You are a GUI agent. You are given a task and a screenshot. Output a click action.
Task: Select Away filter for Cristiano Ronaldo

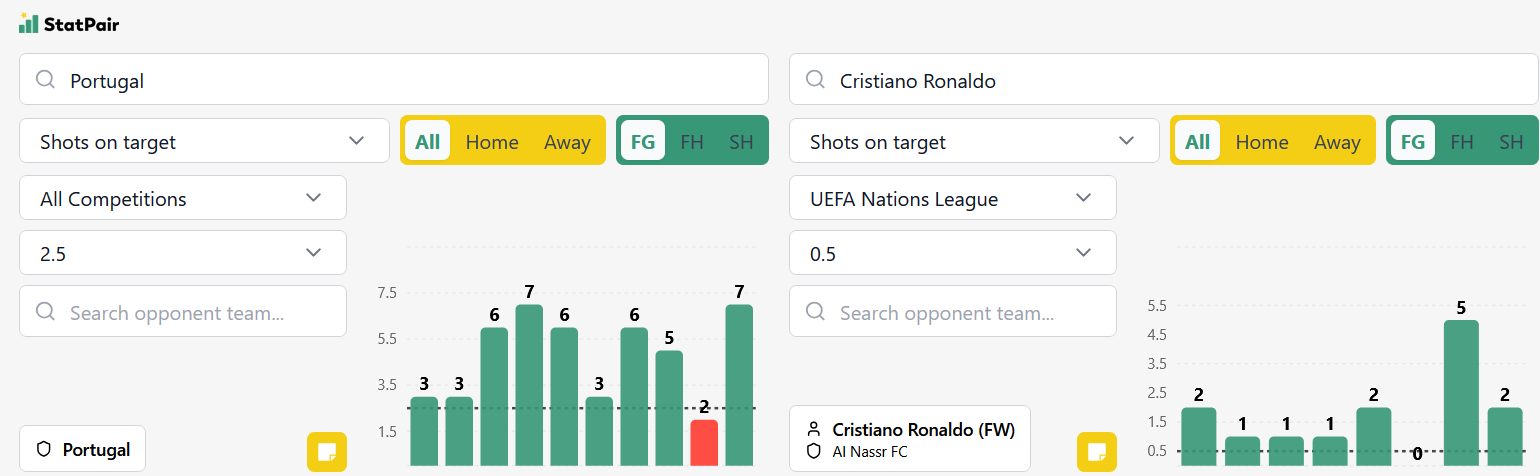coord(1337,142)
